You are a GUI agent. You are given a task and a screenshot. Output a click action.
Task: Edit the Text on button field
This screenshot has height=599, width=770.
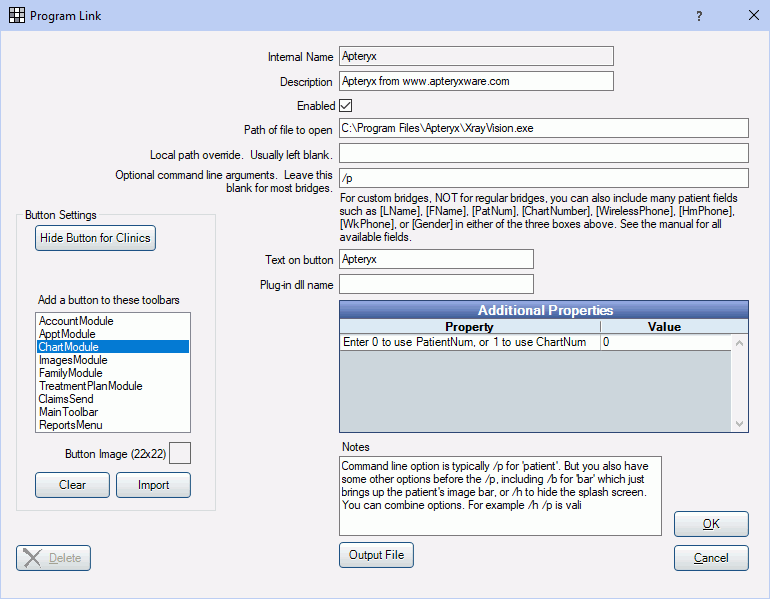point(436,259)
